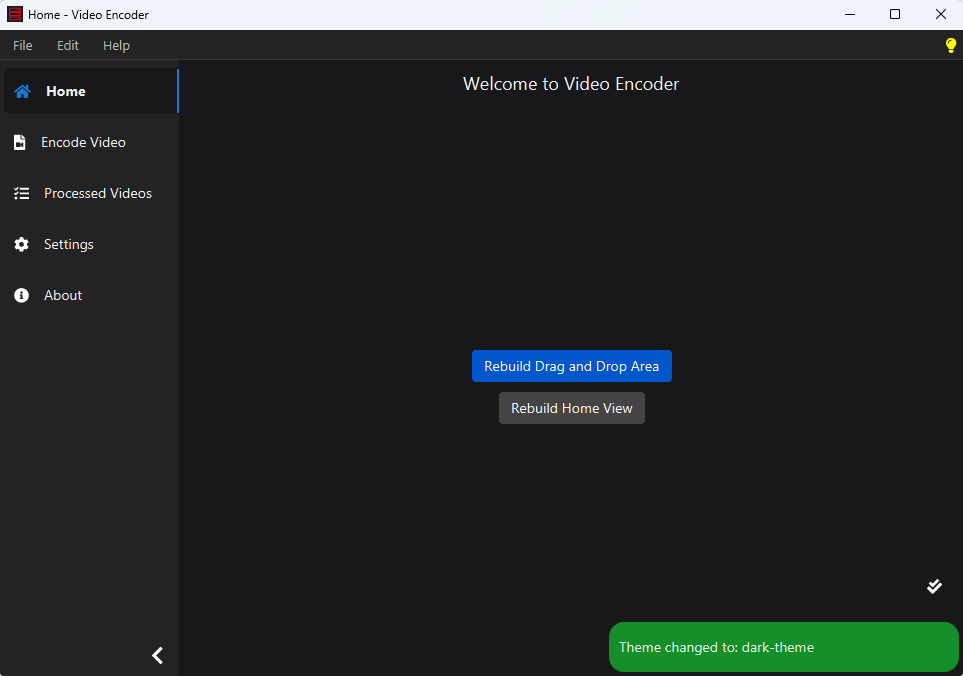Image resolution: width=963 pixels, height=676 pixels.
Task: Open Settings from the navigation list
Action: [x=68, y=244]
